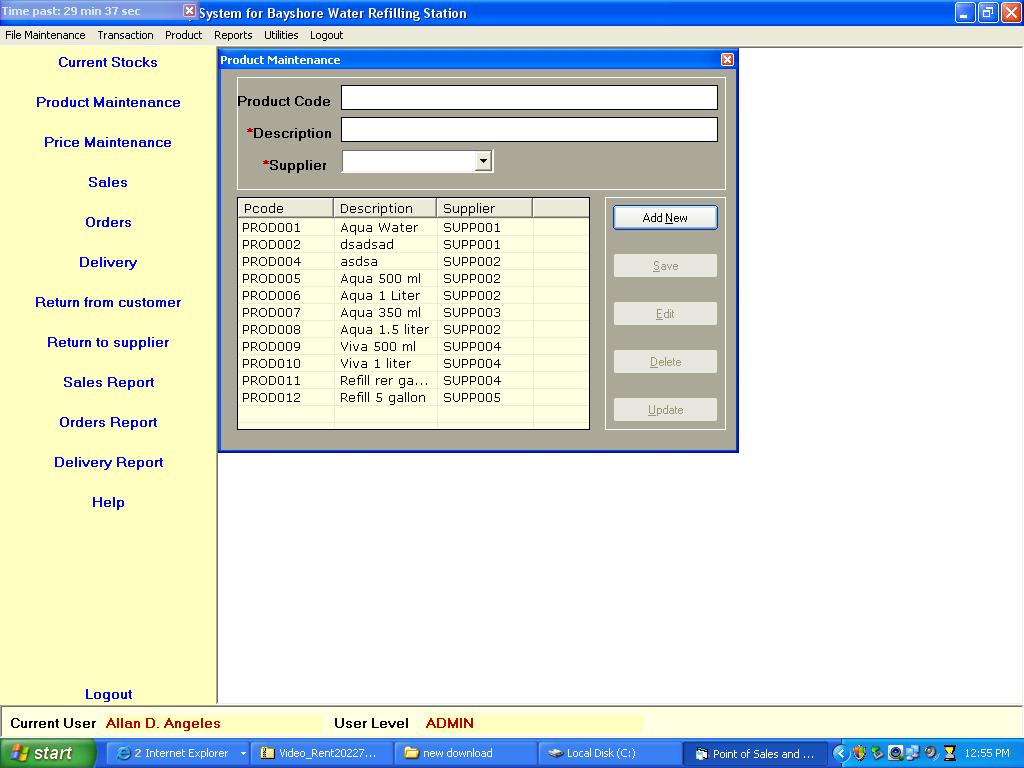Close the Time past timer popup
1024x768 pixels.
(189, 11)
